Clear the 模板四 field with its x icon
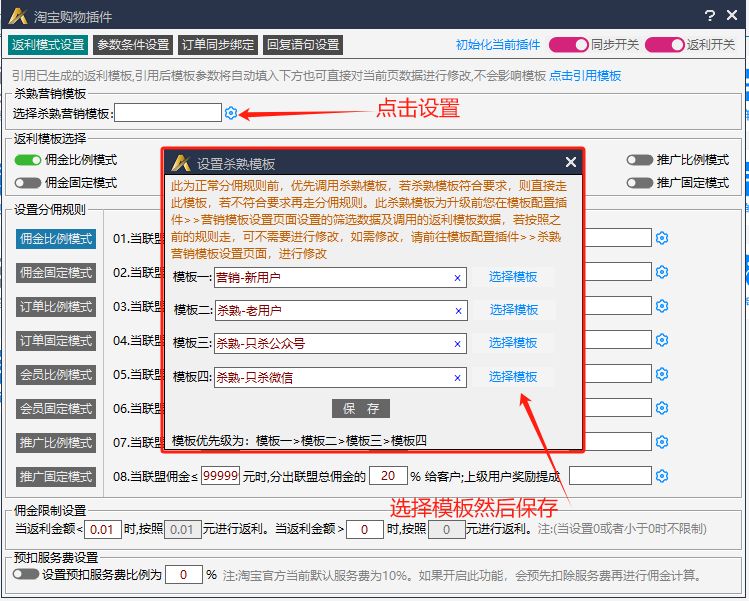The image size is (749, 601). click(457, 378)
